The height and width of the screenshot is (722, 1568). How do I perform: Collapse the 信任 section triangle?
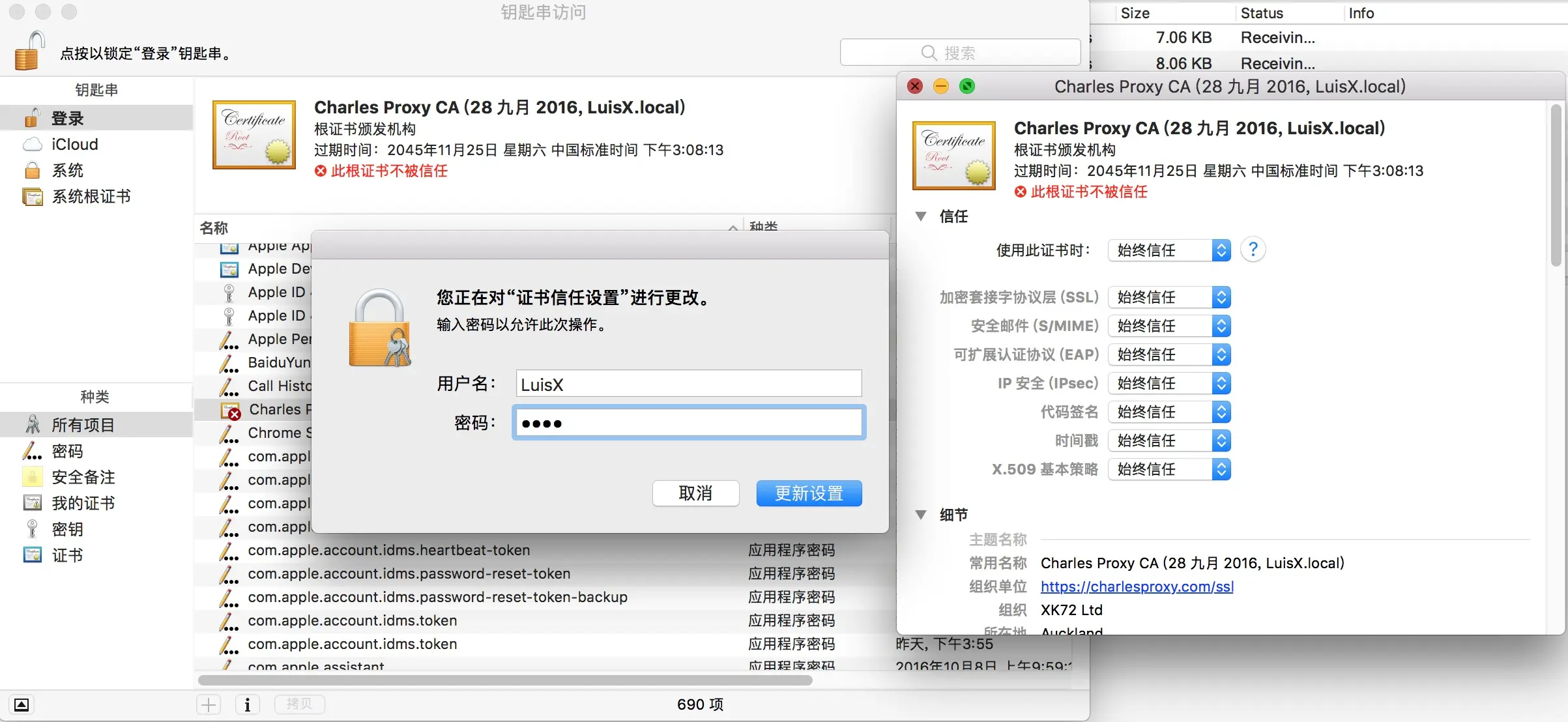pos(921,216)
